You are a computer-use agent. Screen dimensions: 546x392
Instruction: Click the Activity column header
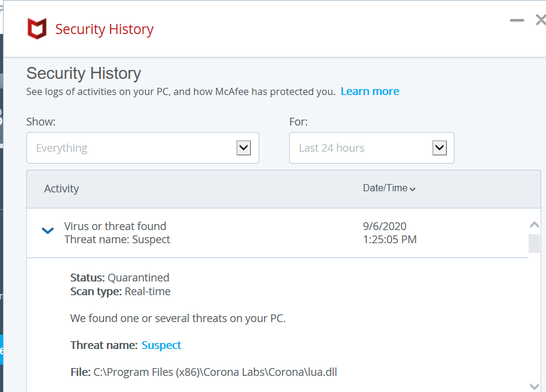61,189
